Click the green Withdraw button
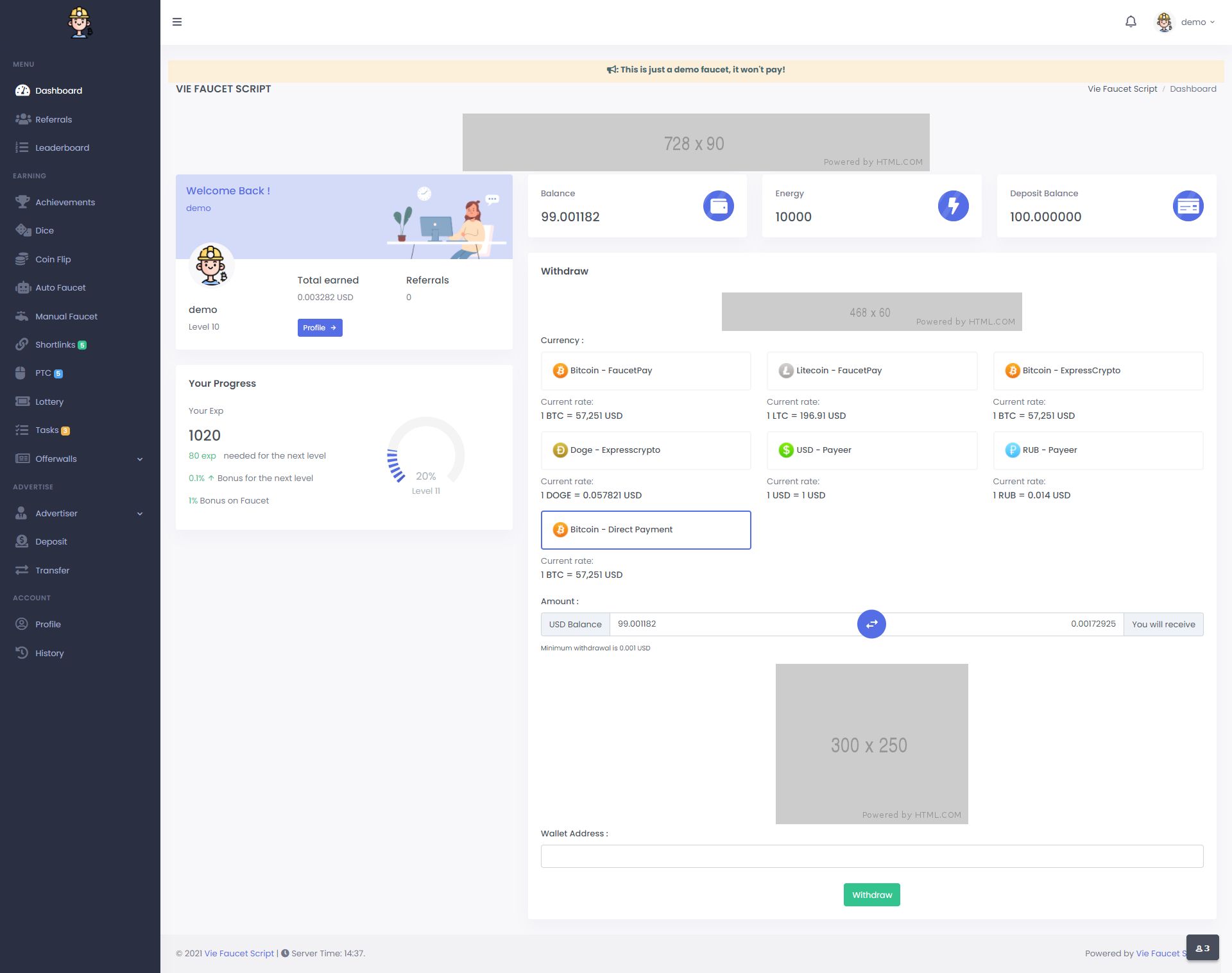The height and width of the screenshot is (973, 1232). click(871, 895)
